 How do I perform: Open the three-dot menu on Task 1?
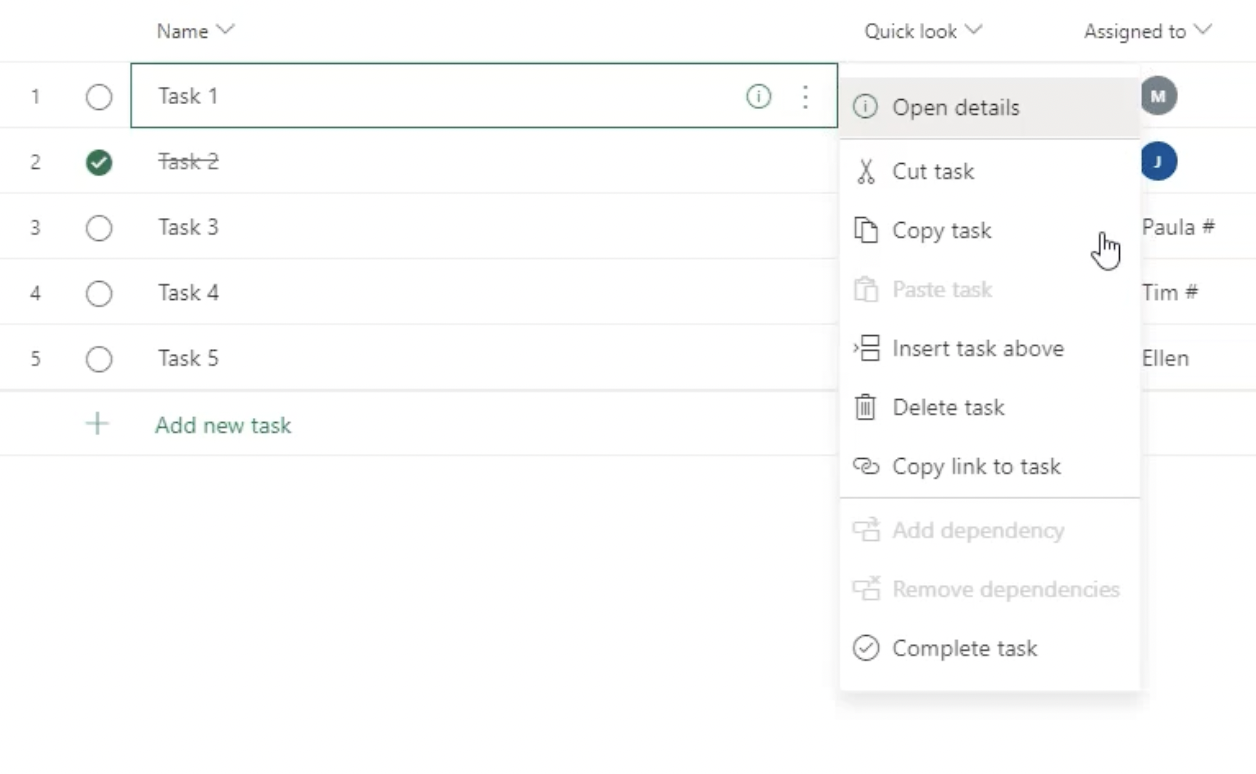[805, 96]
